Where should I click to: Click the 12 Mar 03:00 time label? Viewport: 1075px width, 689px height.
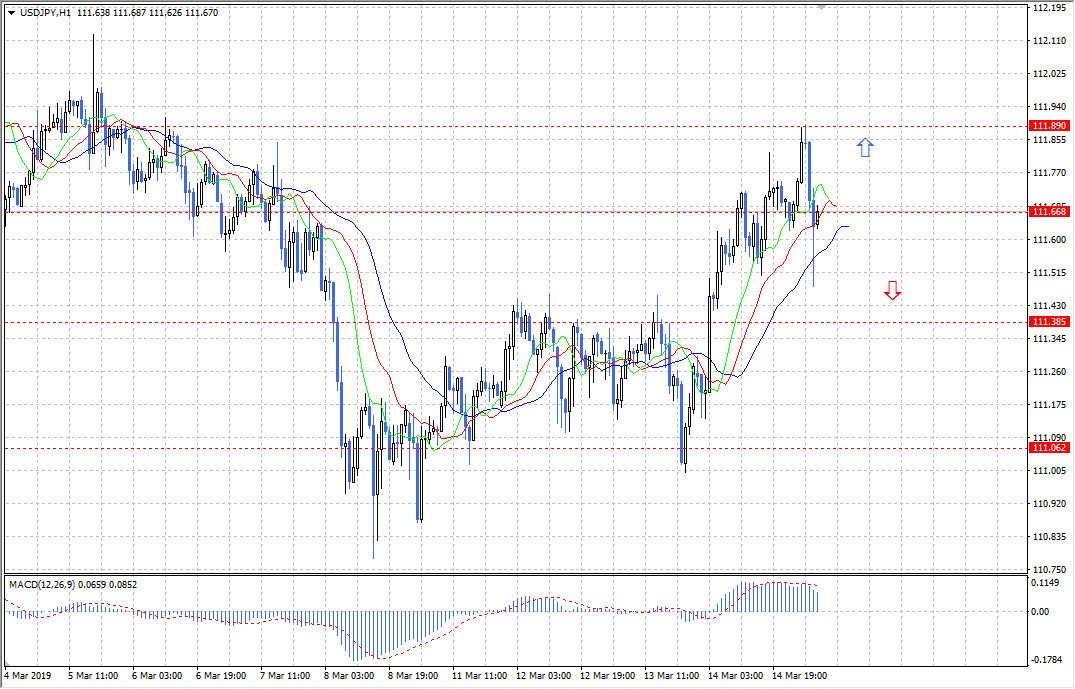[x=544, y=676]
